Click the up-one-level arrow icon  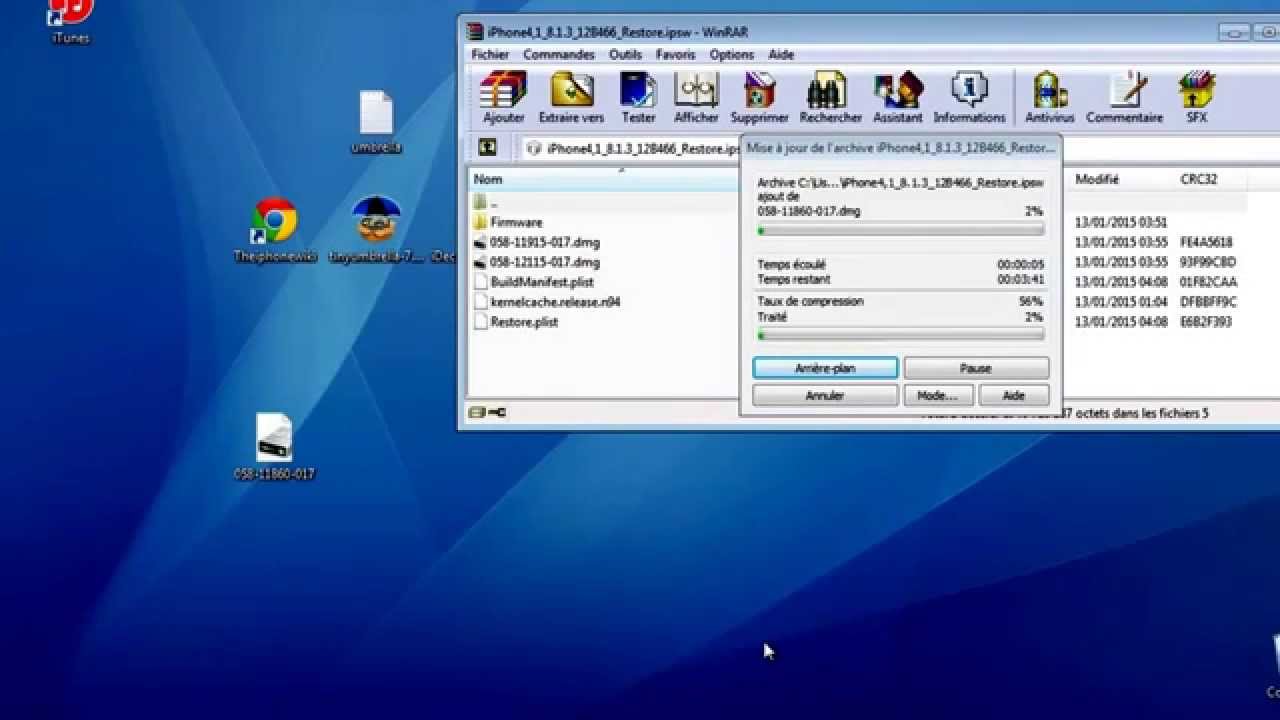pyautogui.click(x=487, y=147)
